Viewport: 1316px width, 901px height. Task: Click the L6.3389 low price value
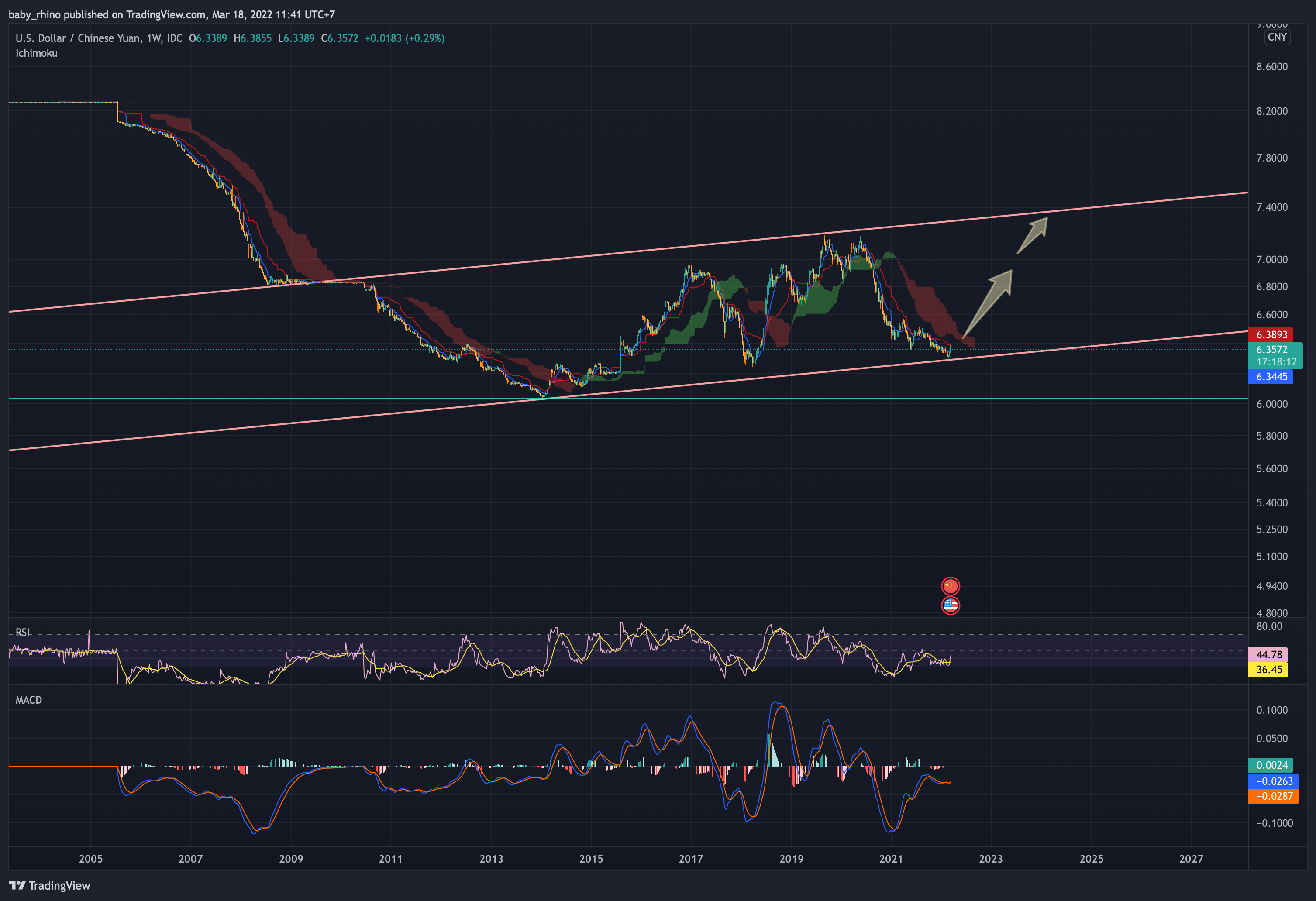pos(296,38)
